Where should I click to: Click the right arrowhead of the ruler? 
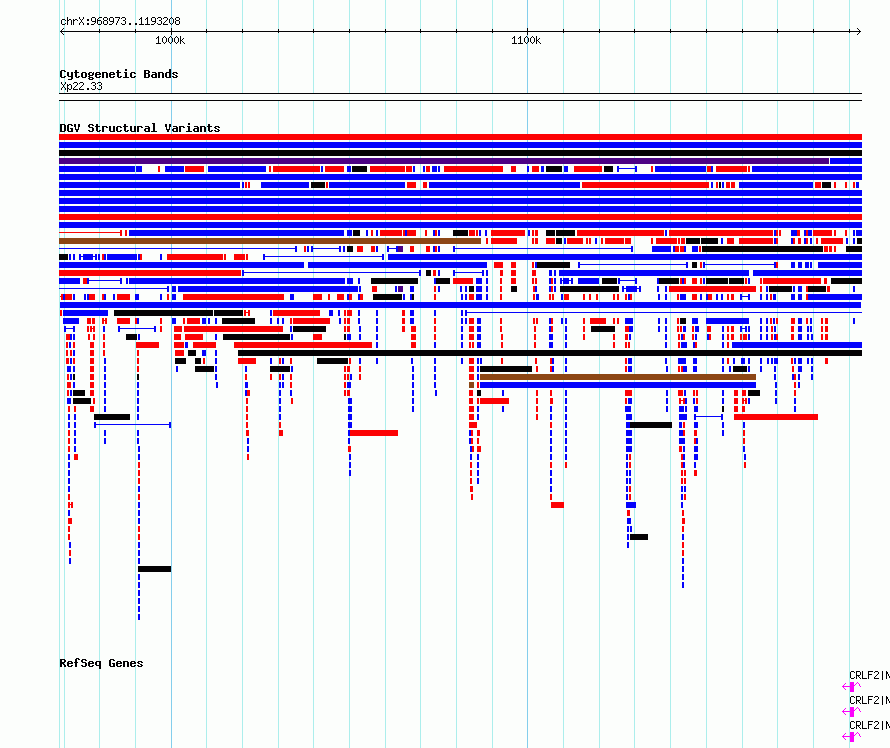click(x=858, y=32)
